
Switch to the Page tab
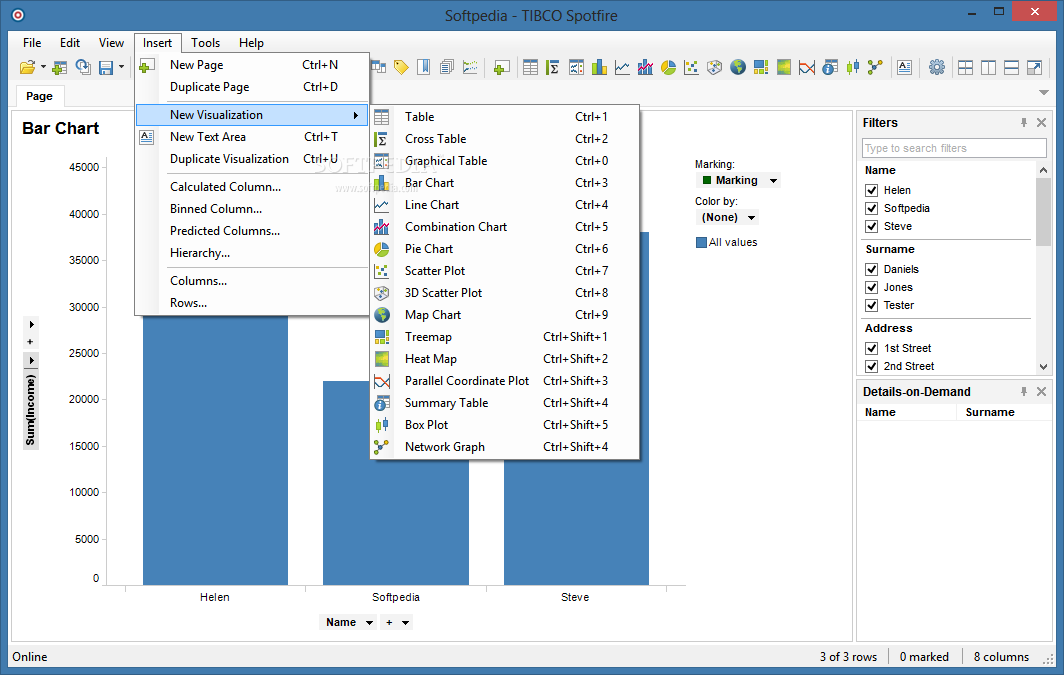(39, 96)
